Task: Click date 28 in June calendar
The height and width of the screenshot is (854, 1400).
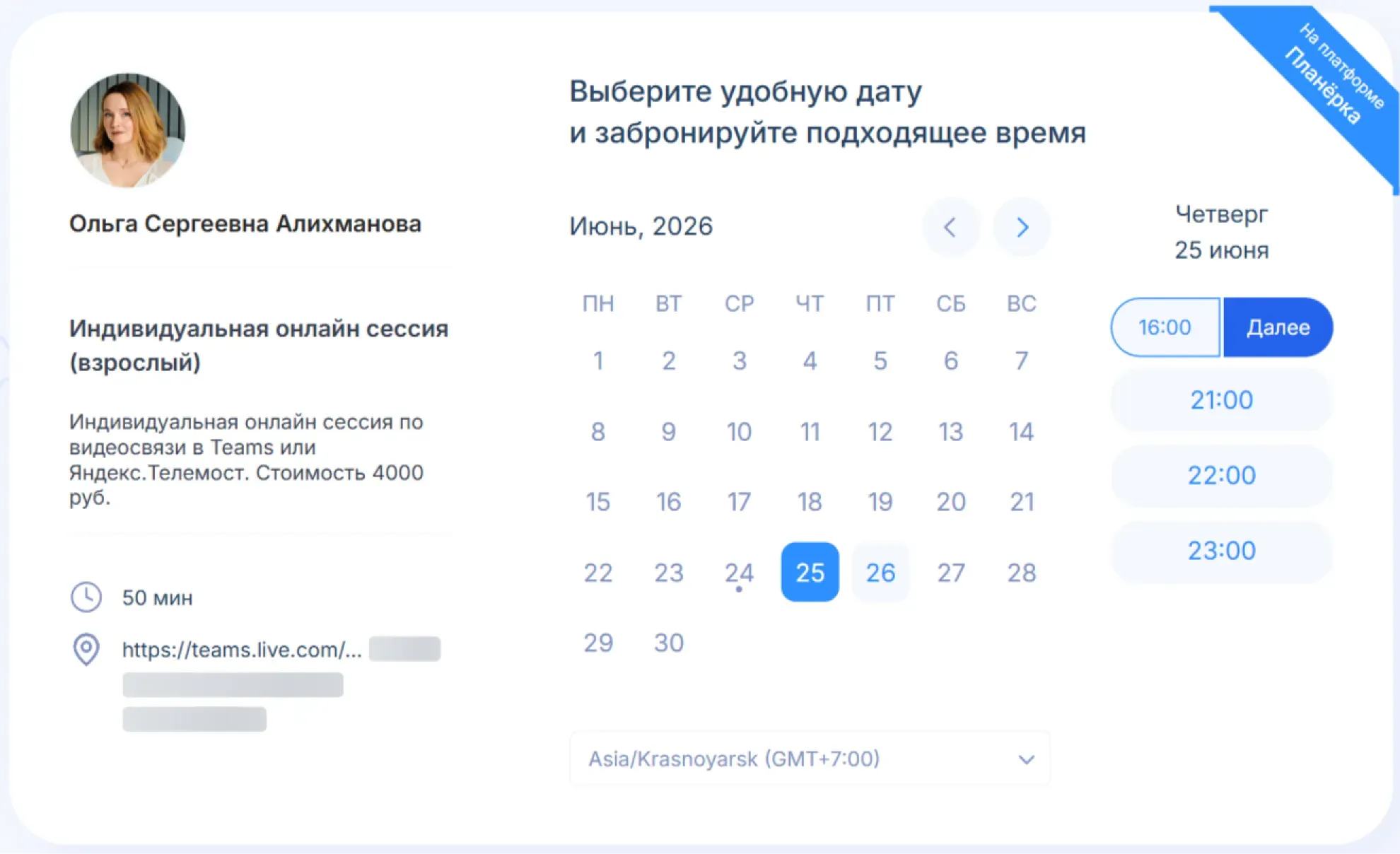Action: [1022, 572]
